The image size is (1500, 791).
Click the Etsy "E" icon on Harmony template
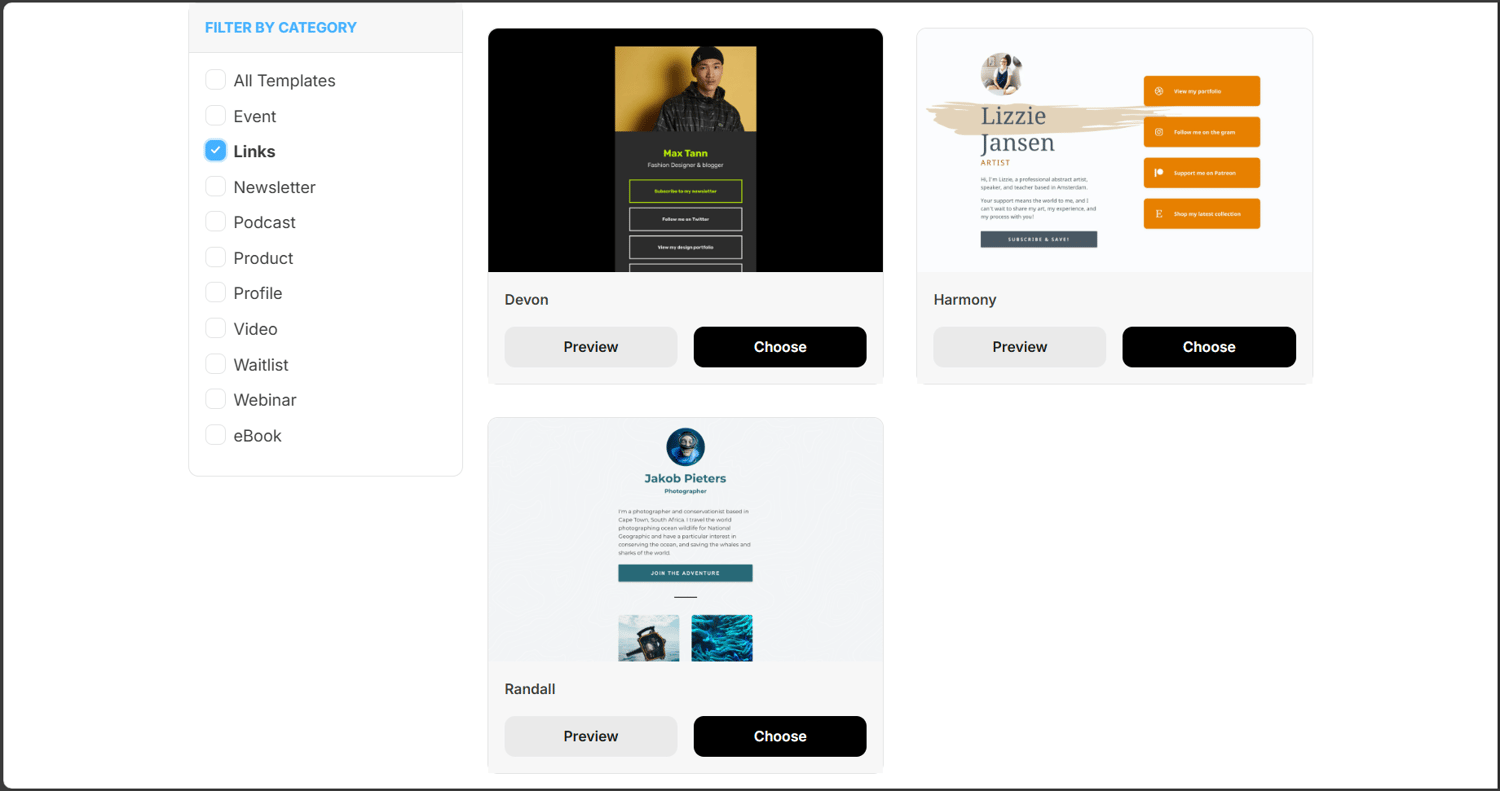point(1159,213)
